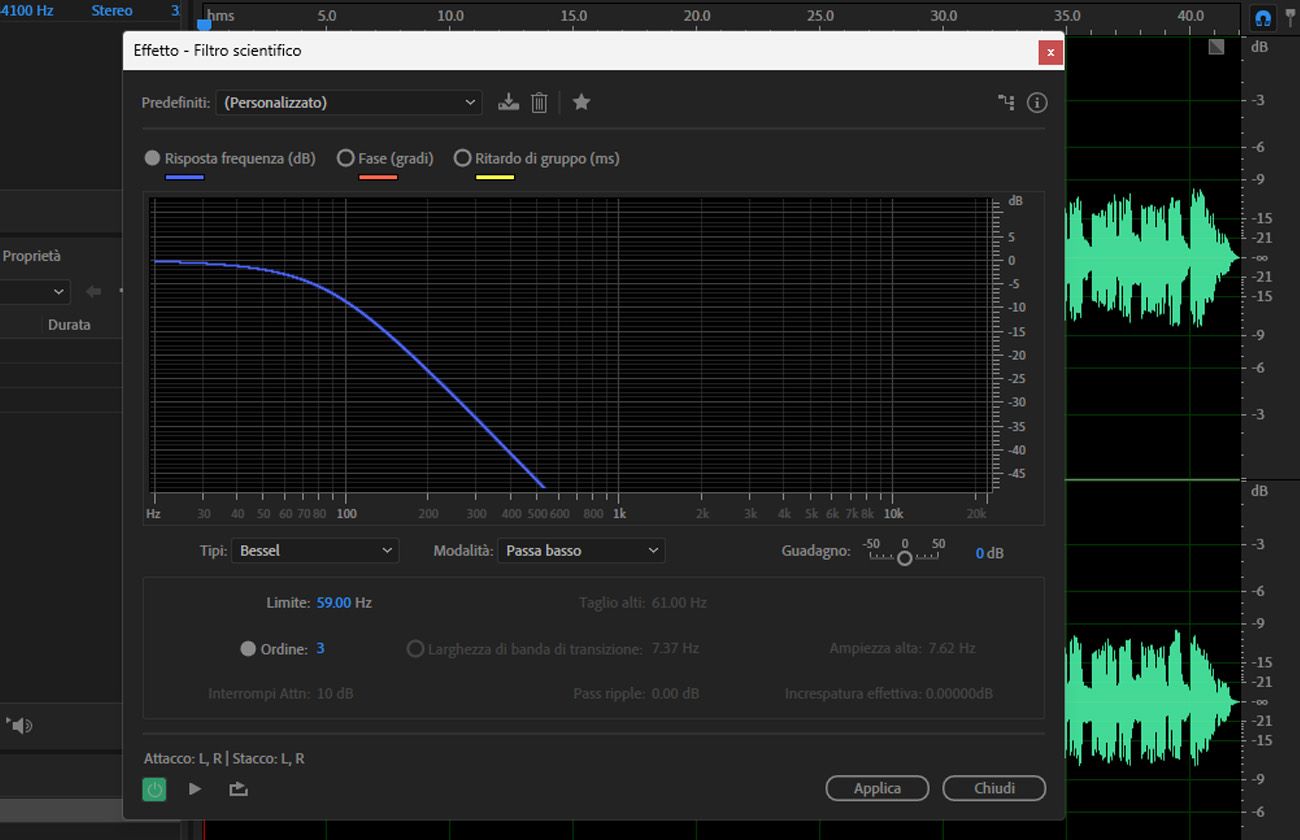Open the Tipi dropdown showing Bessel
This screenshot has width=1300, height=840.
[315, 550]
